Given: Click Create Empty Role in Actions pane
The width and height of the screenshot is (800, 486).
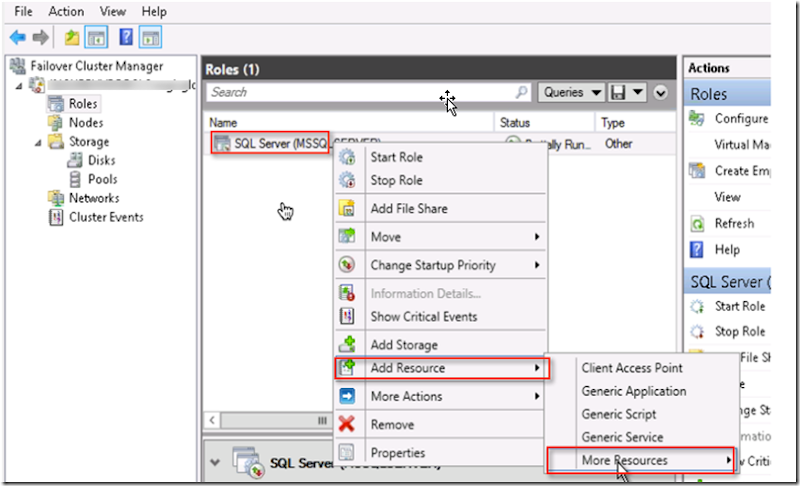Looking at the screenshot, I should (742, 171).
